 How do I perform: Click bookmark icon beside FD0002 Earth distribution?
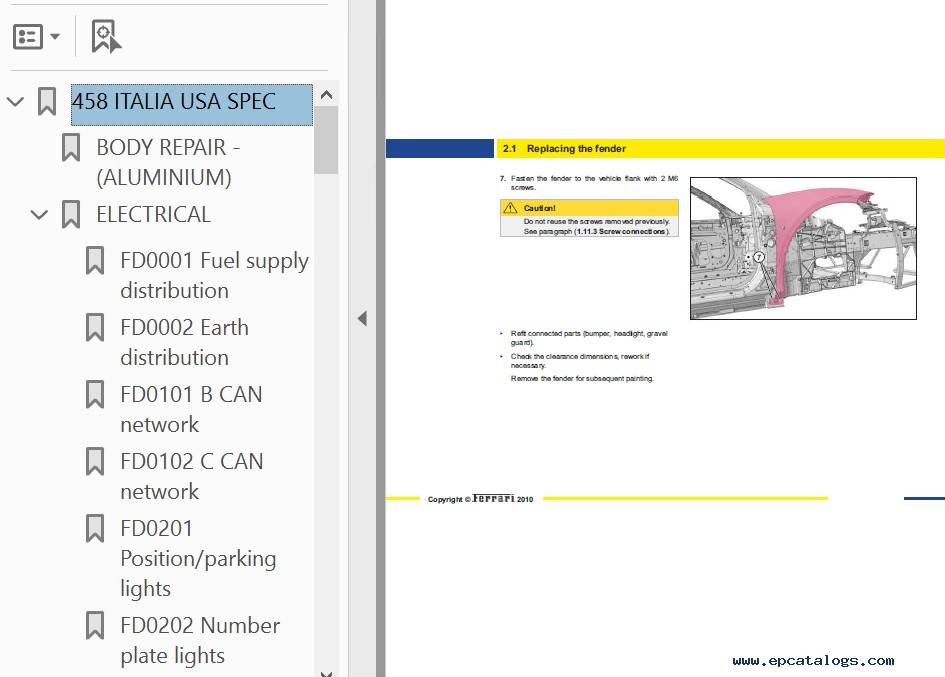pos(95,327)
